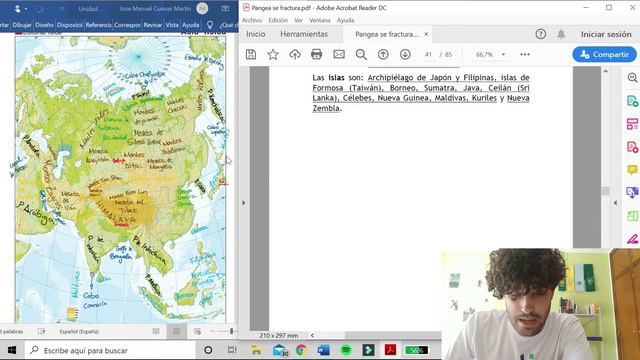The width and height of the screenshot is (640, 360).
Task: Open the Diseño ribbon tab in Word
Action: coord(44,25)
